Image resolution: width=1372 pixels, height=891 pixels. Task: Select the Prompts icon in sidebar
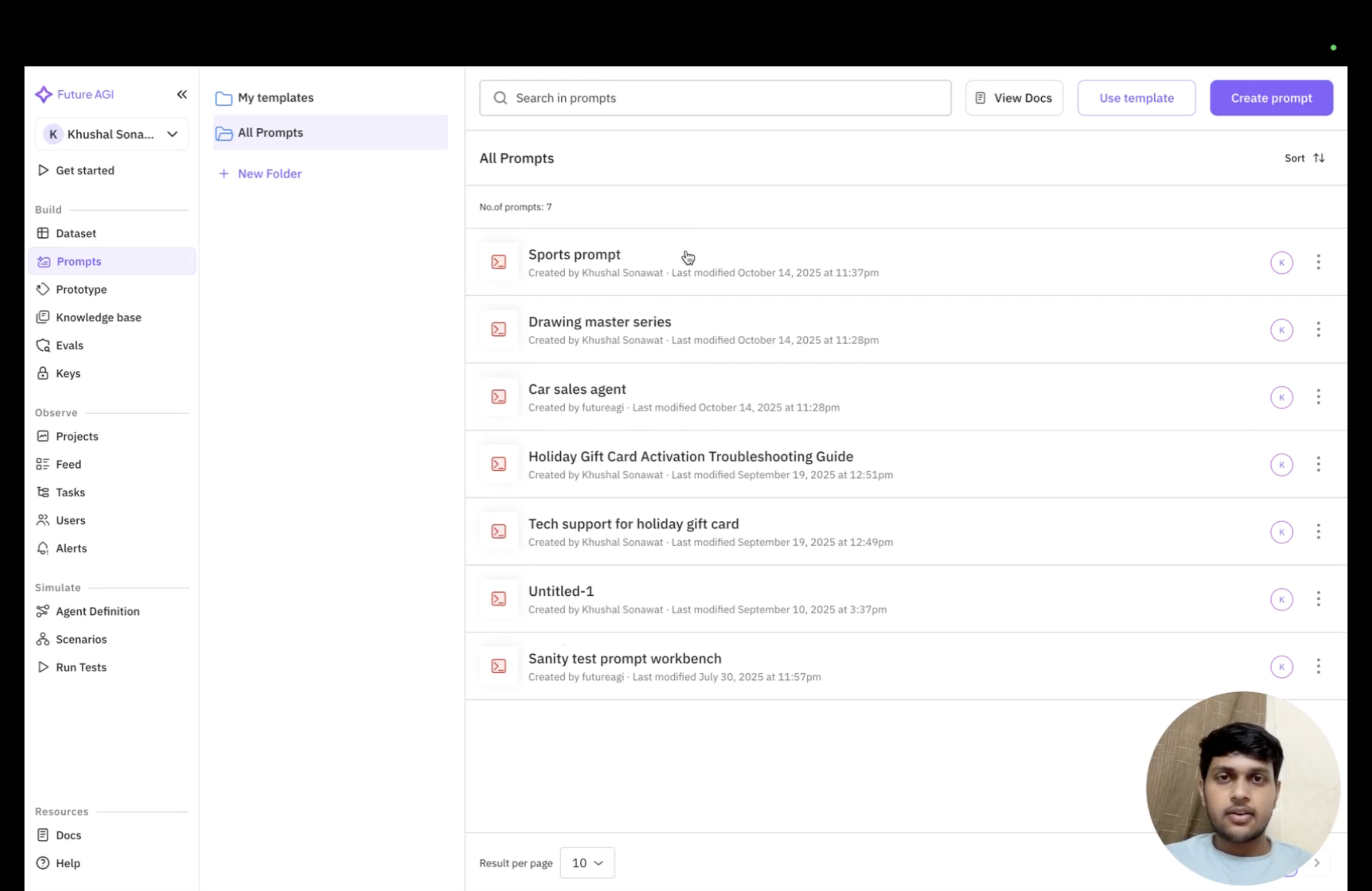[43, 261]
